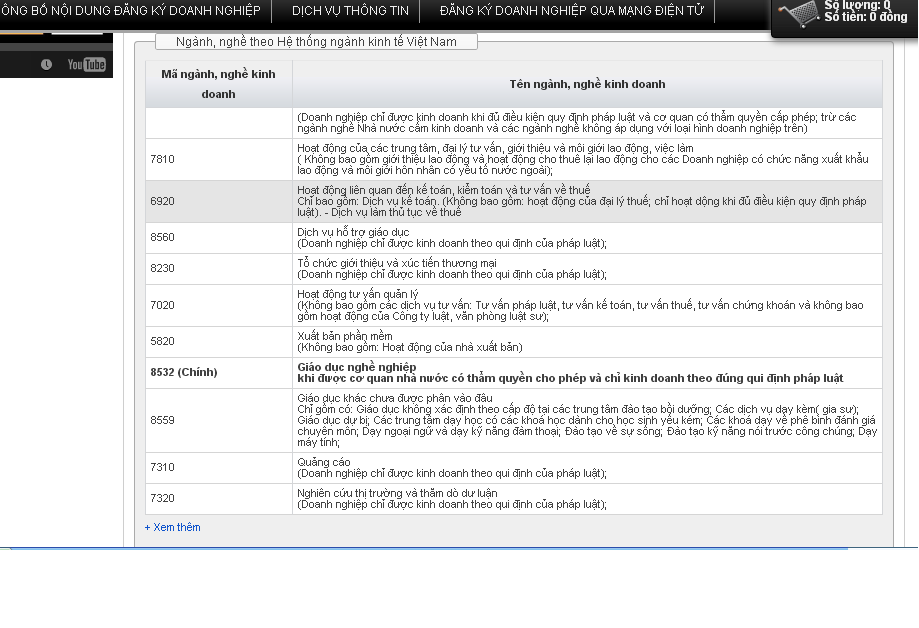919x628 pixels.
Task: Select the Tên ngành, nghề kinh doanh column header
Action: coord(587,84)
